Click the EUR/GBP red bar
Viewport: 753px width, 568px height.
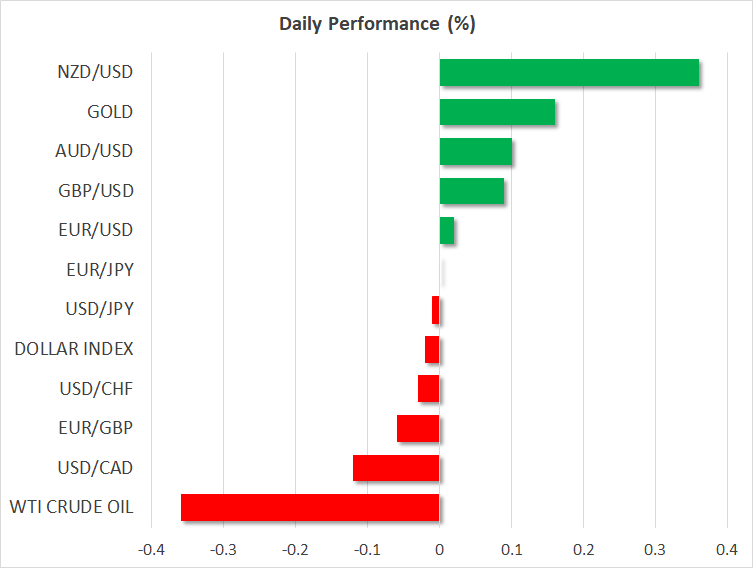point(418,429)
